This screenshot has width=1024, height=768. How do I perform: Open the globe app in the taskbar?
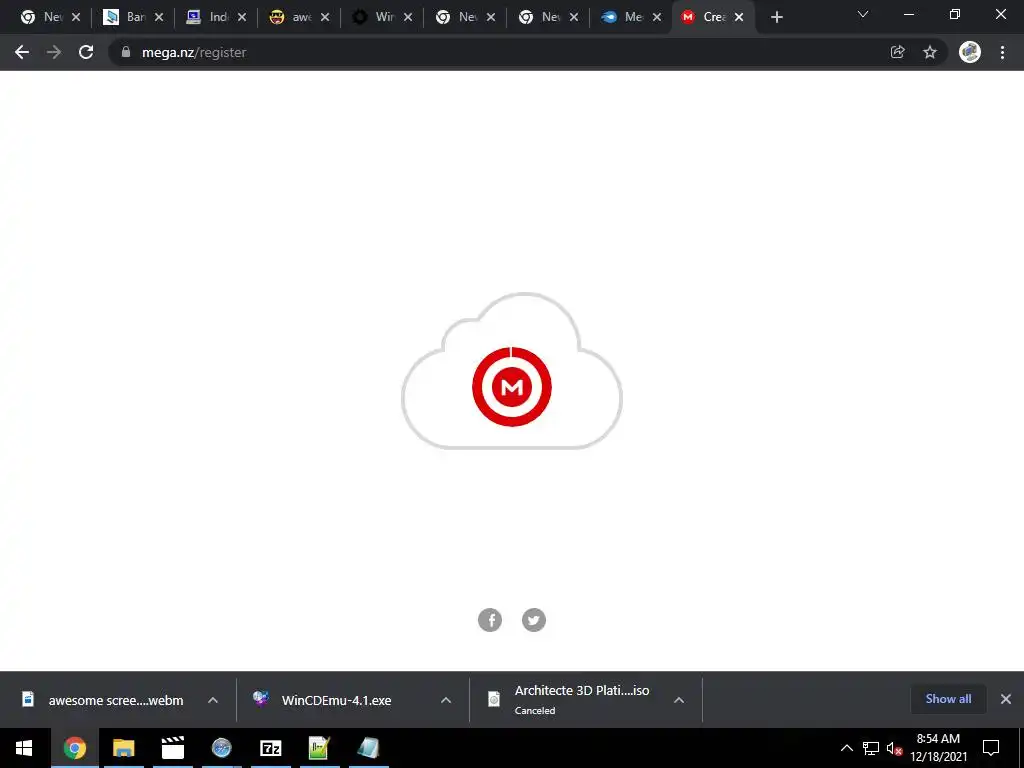tap(221, 748)
